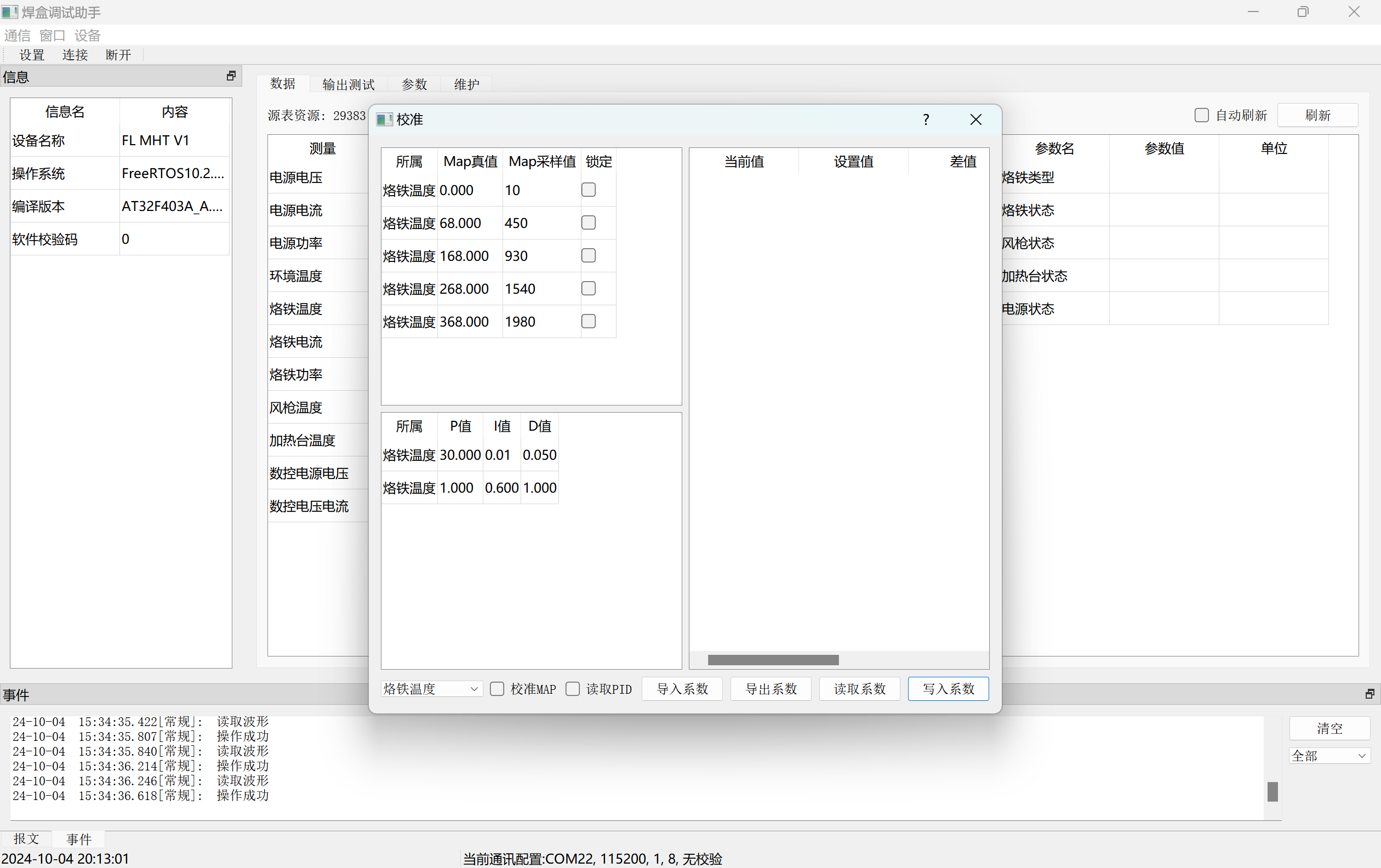The height and width of the screenshot is (868, 1381).
Task: Select the 软件校验码 info row
Action: 120,239
